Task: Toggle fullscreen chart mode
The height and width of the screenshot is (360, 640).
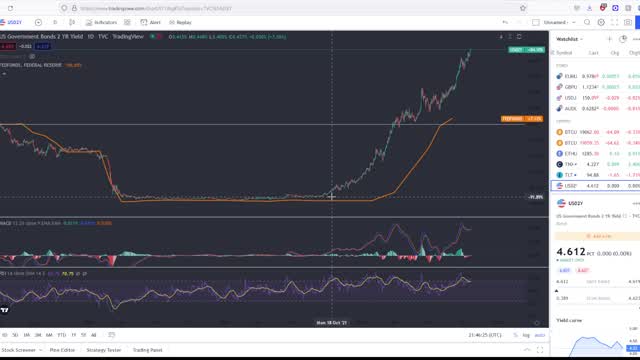Action: pyautogui.click(x=614, y=22)
